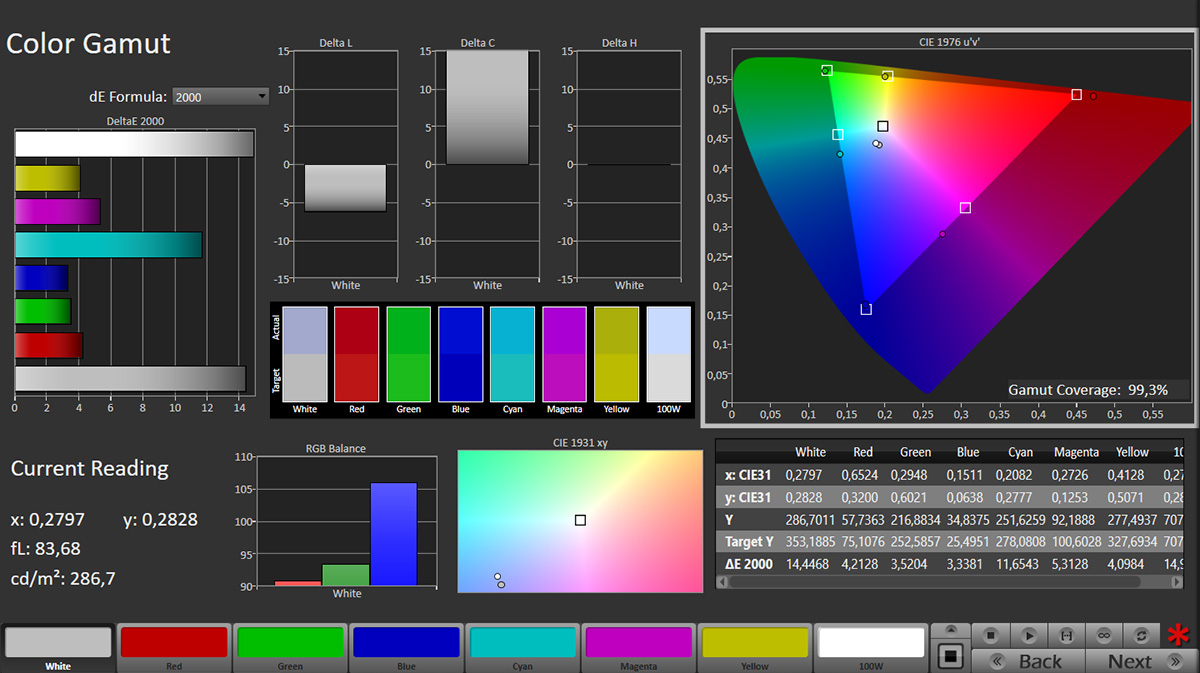Viewport: 1200px width, 673px height.
Task: Click the Red Actual/Target comparison swatch
Action: 356,354
